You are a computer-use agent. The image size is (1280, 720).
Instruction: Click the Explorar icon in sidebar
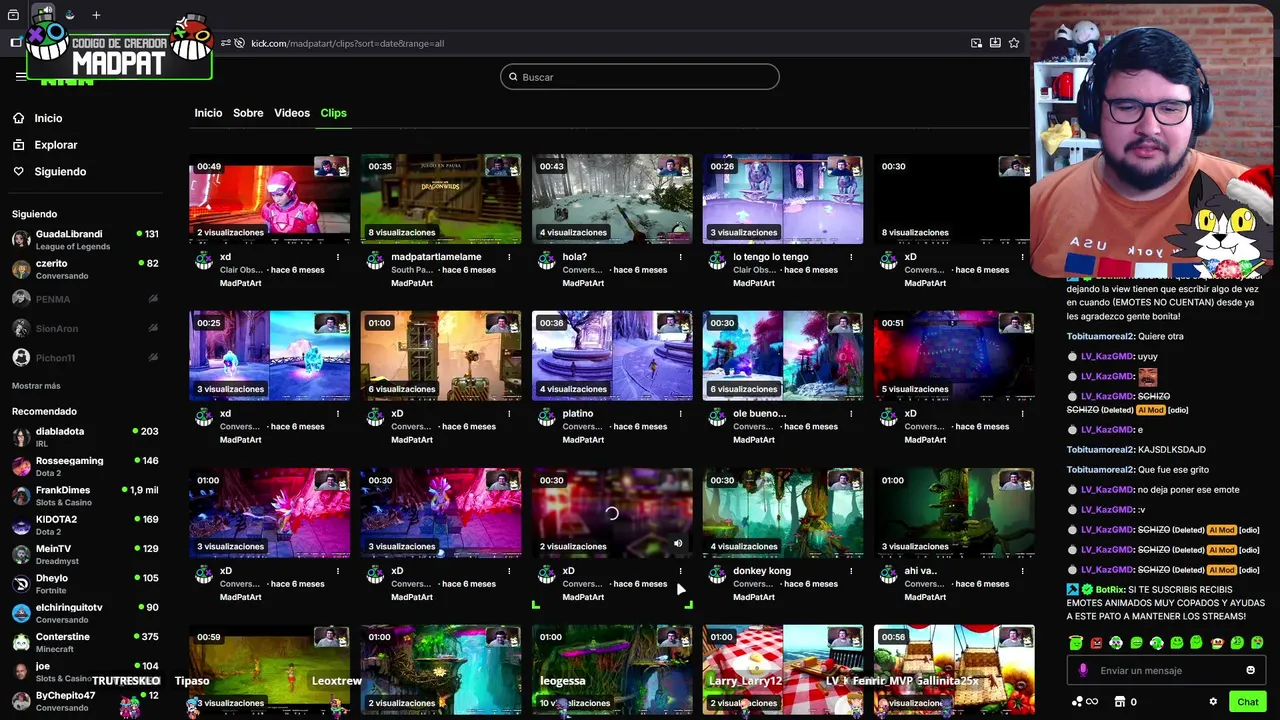click(19, 145)
